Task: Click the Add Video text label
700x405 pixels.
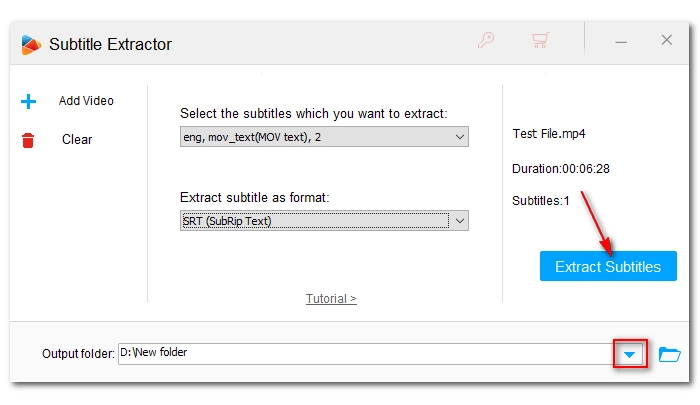Action: pos(86,101)
